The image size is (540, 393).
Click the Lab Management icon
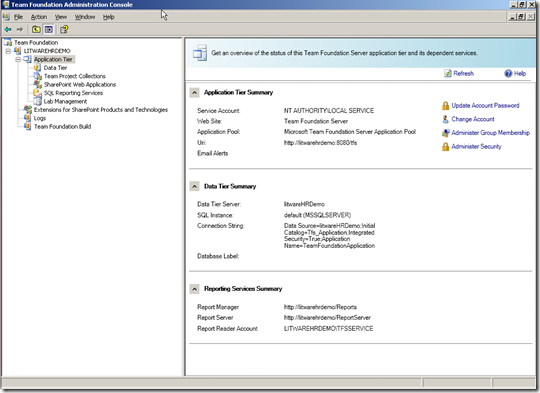pos(37,101)
